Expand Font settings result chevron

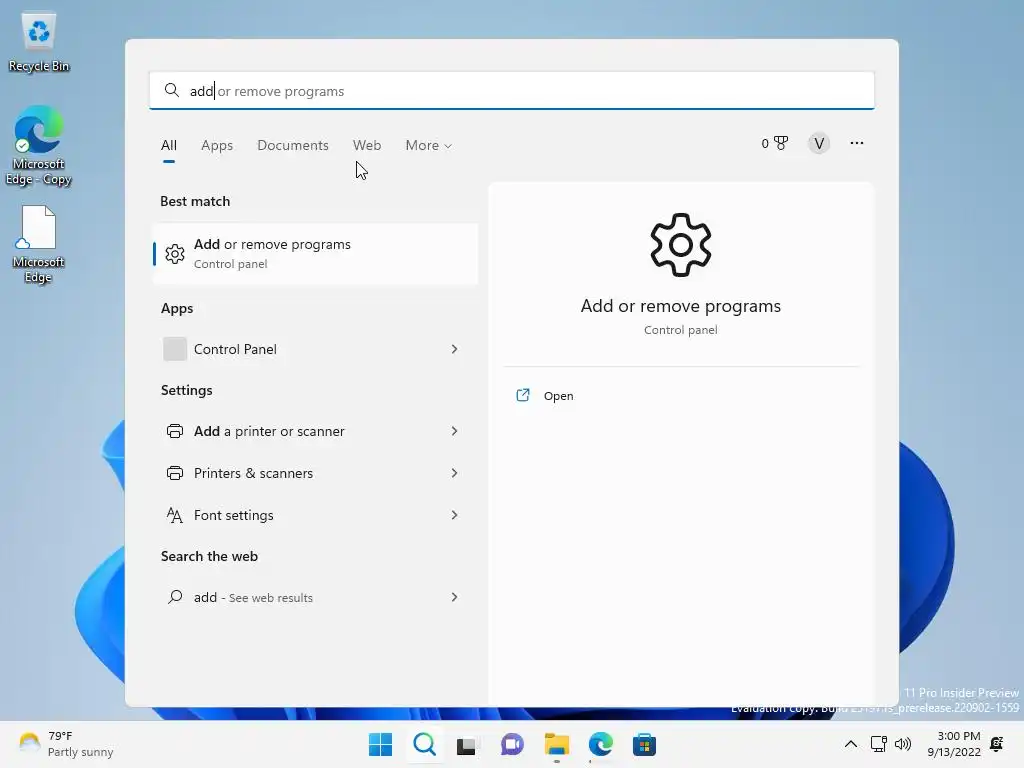tap(454, 515)
